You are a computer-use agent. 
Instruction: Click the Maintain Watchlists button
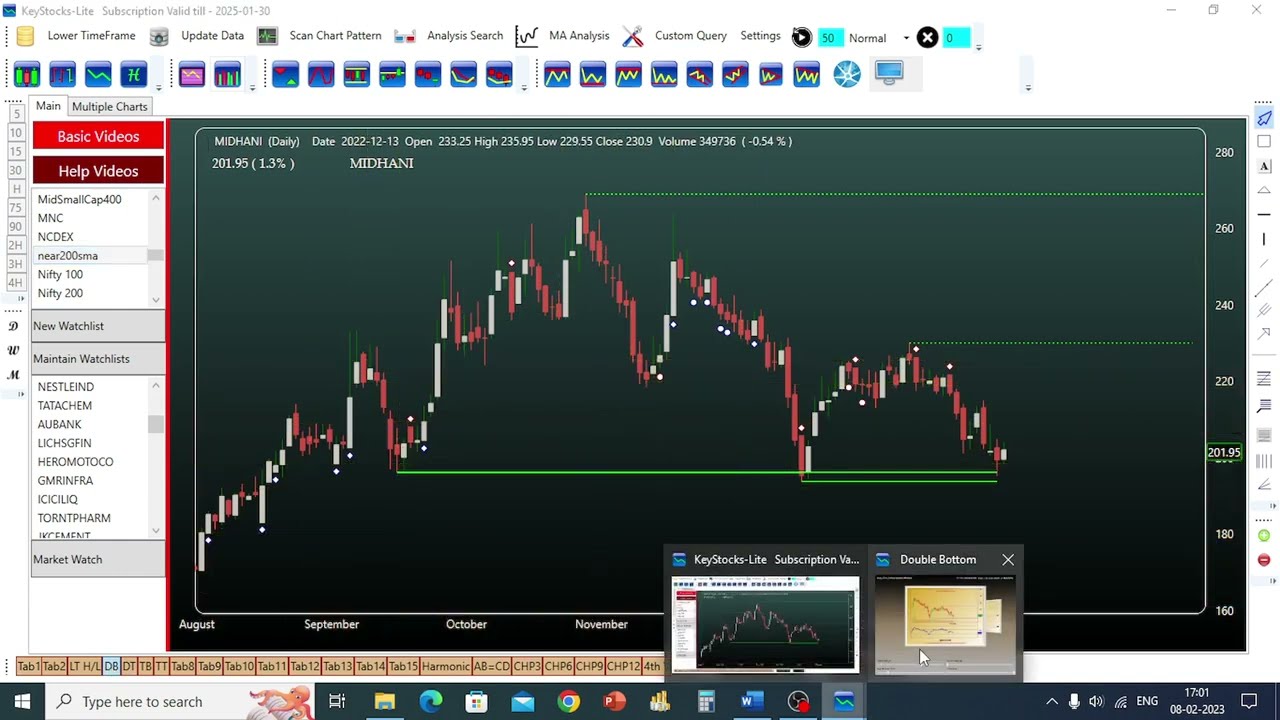pos(98,359)
